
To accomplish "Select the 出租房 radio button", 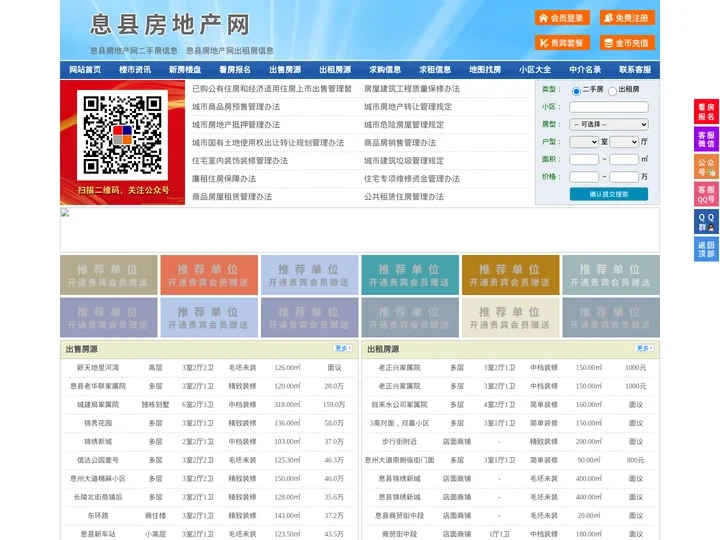I will tap(612, 91).
